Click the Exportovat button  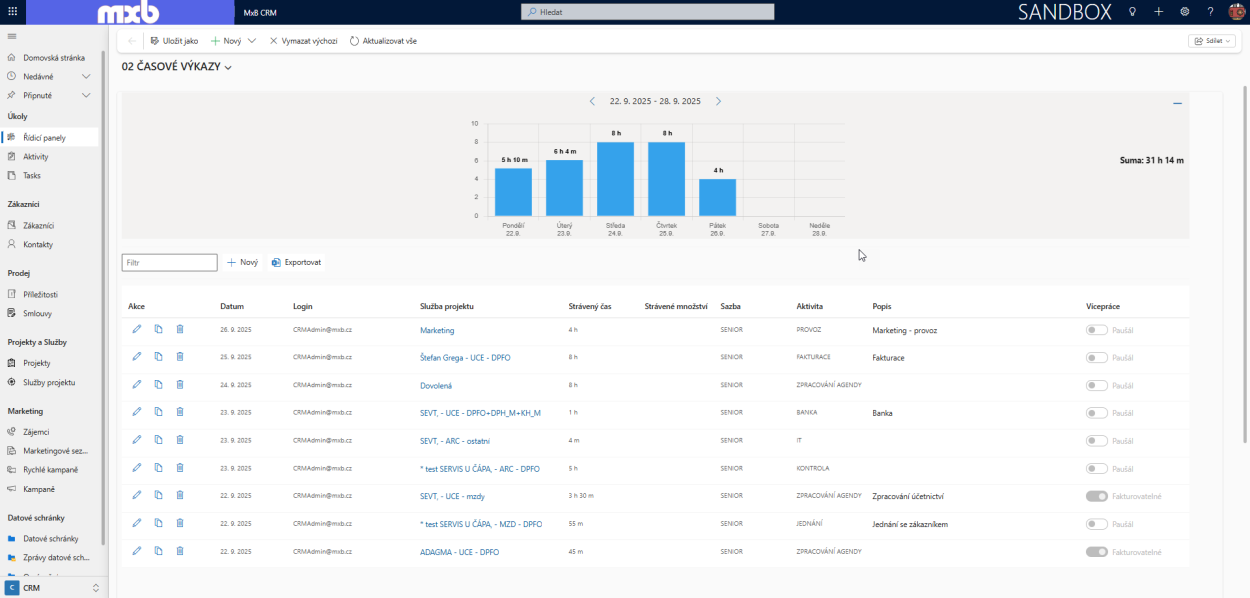coord(296,262)
